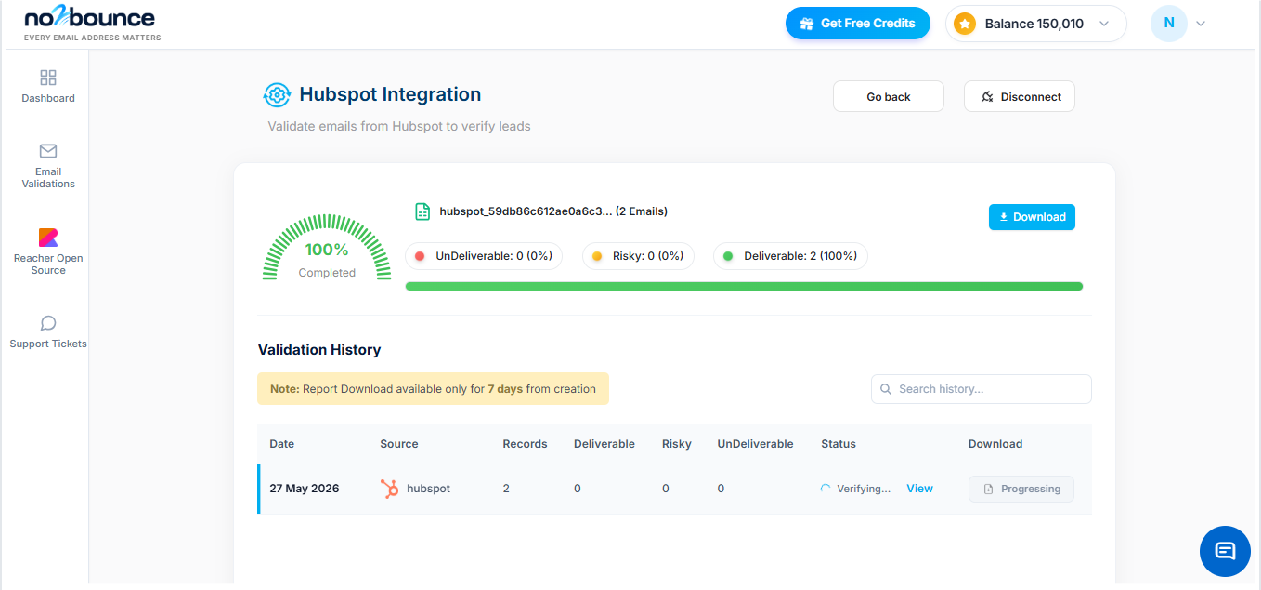Image resolution: width=1261 pixels, height=590 pixels.
Task: Click the gold star balance icon
Action: pyautogui.click(x=964, y=23)
